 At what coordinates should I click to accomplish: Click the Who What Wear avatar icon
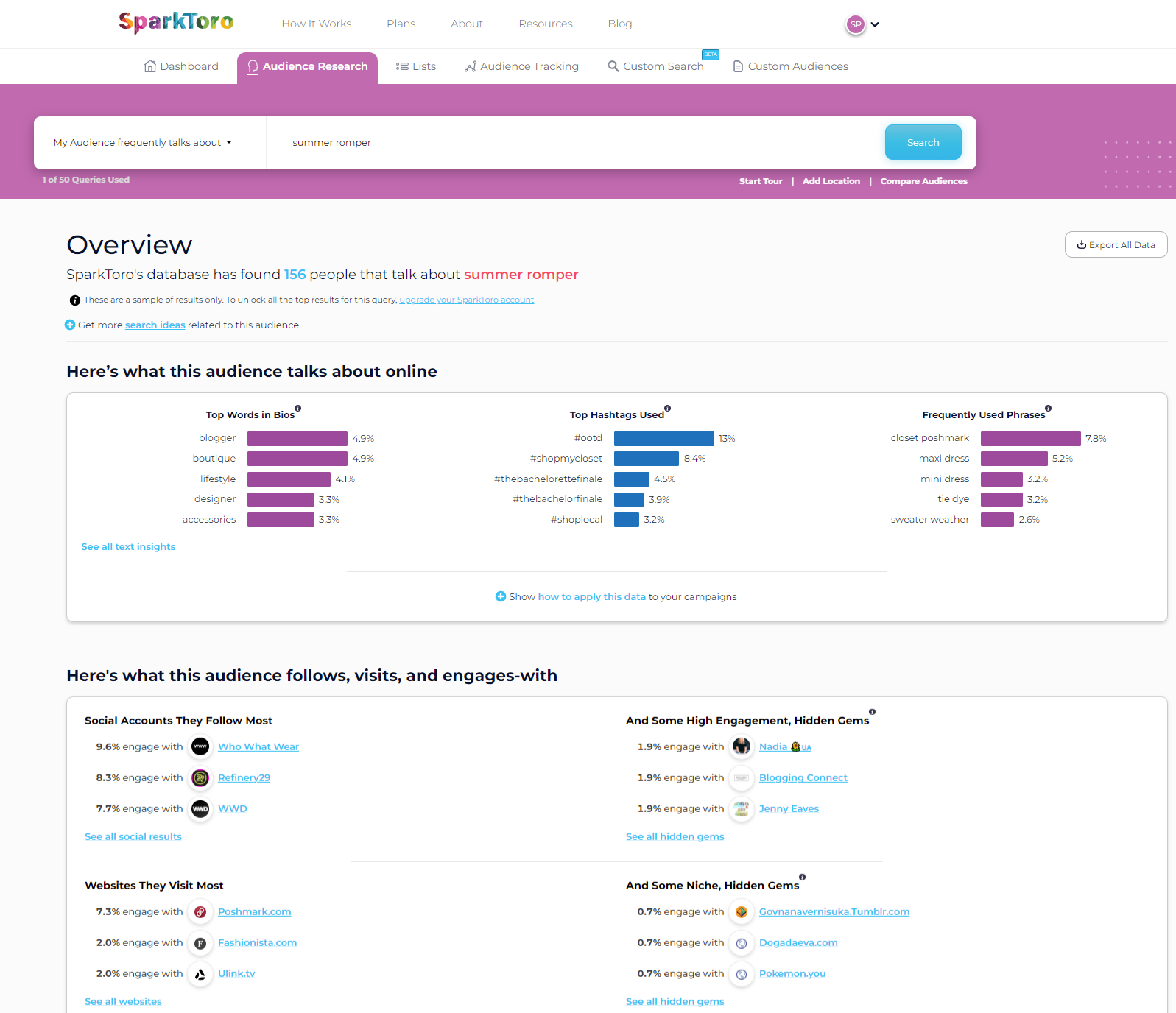tap(200, 747)
